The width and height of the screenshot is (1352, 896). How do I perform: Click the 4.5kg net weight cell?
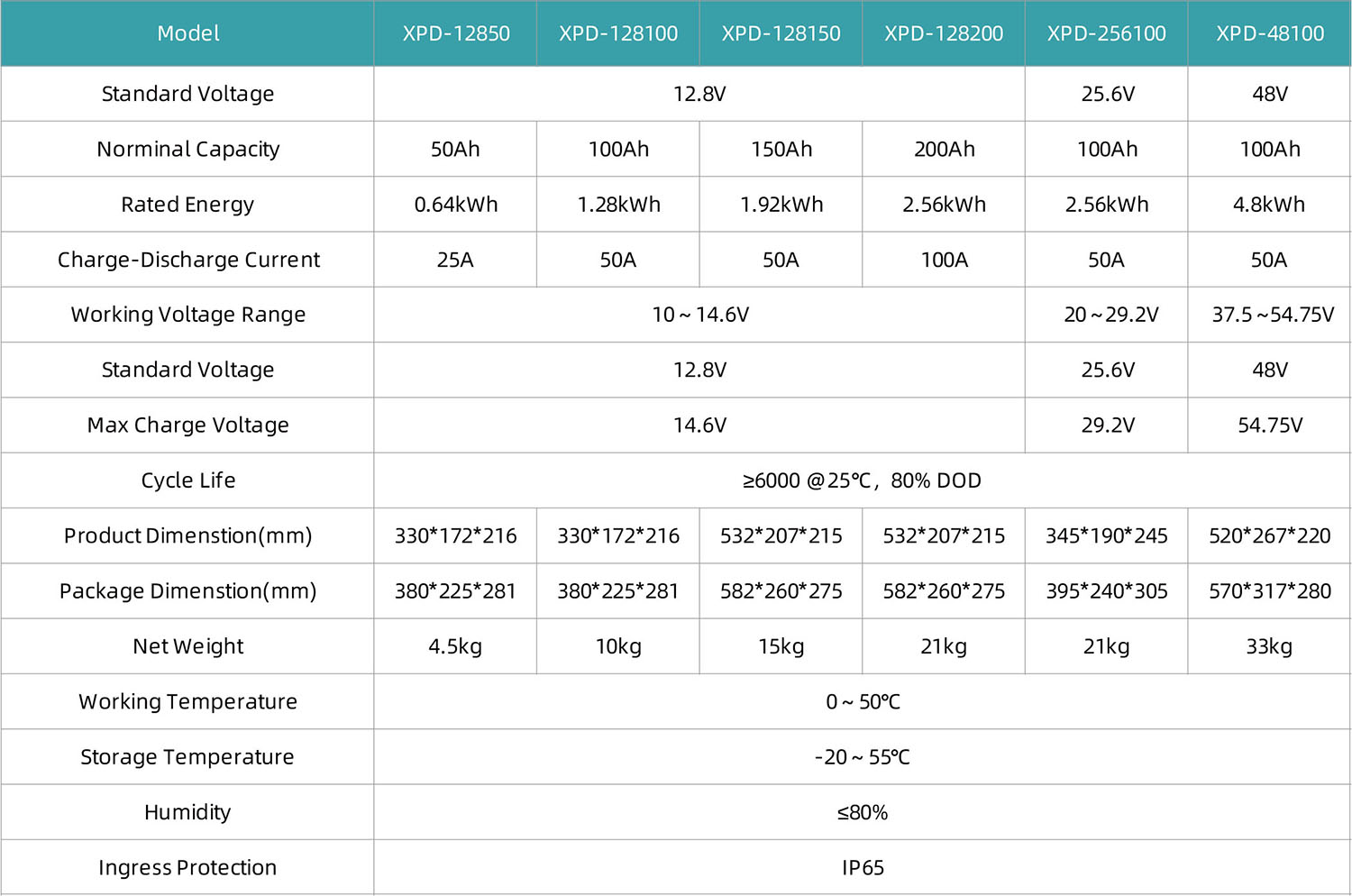tap(455, 646)
